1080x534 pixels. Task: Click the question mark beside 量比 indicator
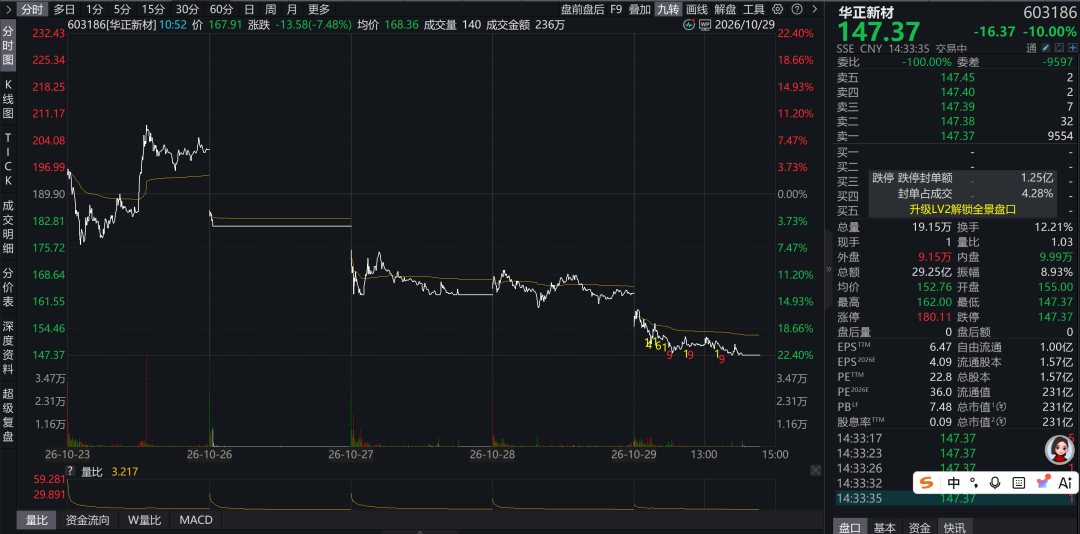pyautogui.click(x=70, y=471)
